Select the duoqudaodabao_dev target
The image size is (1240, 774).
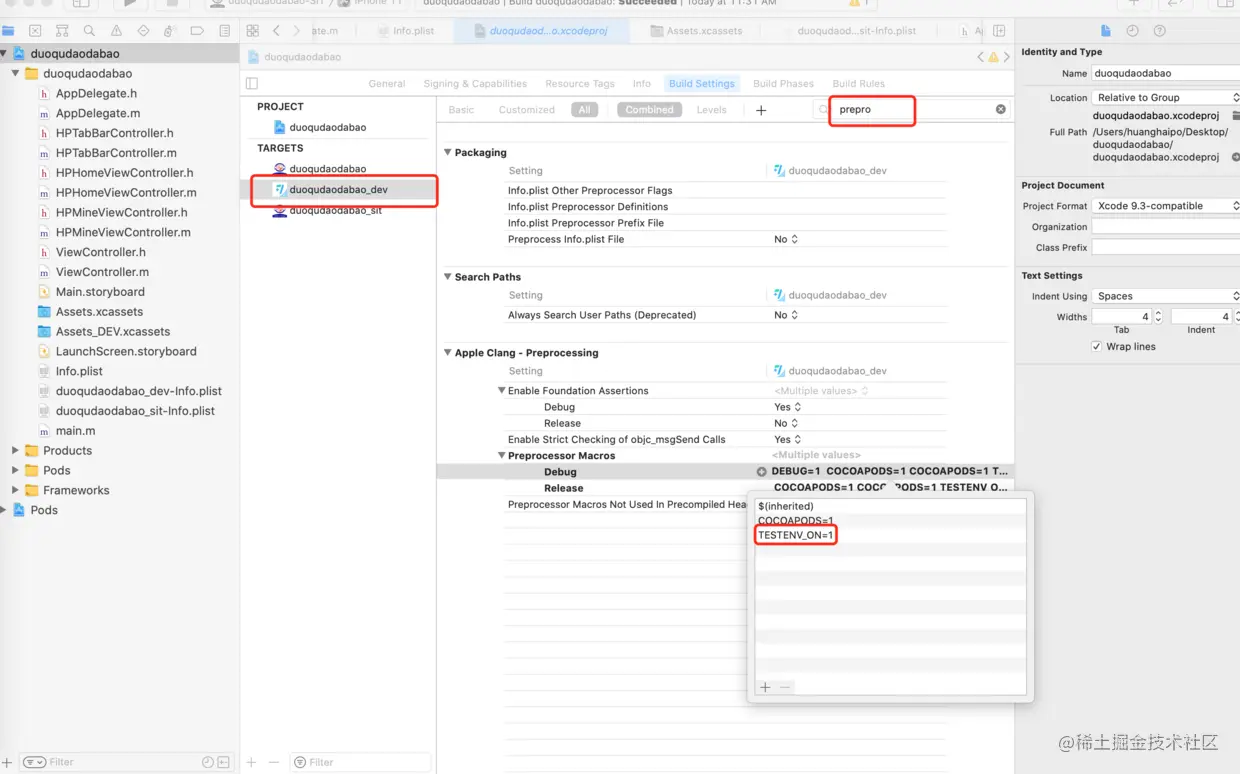point(338,190)
